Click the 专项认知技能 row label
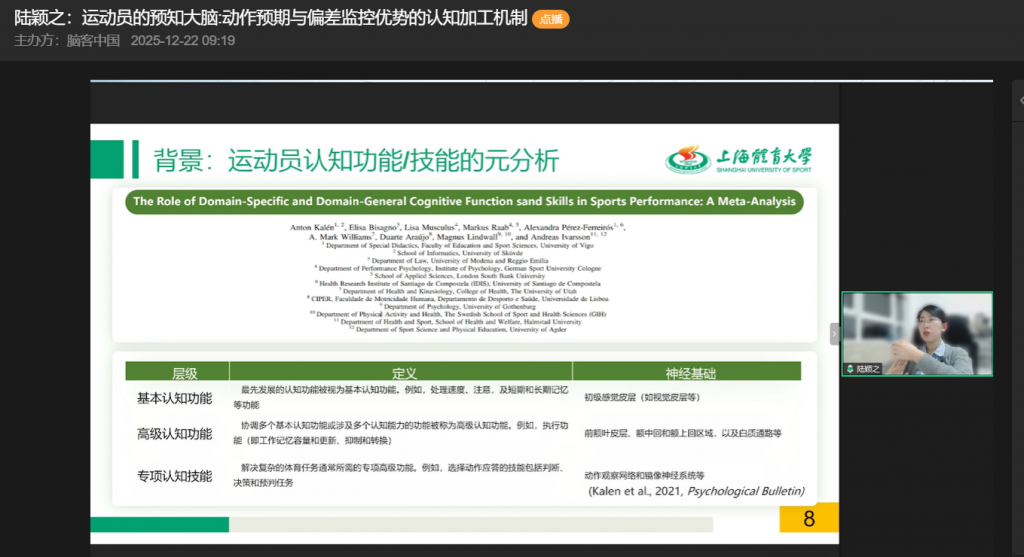The height and width of the screenshot is (557, 1024). (x=174, y=476)
